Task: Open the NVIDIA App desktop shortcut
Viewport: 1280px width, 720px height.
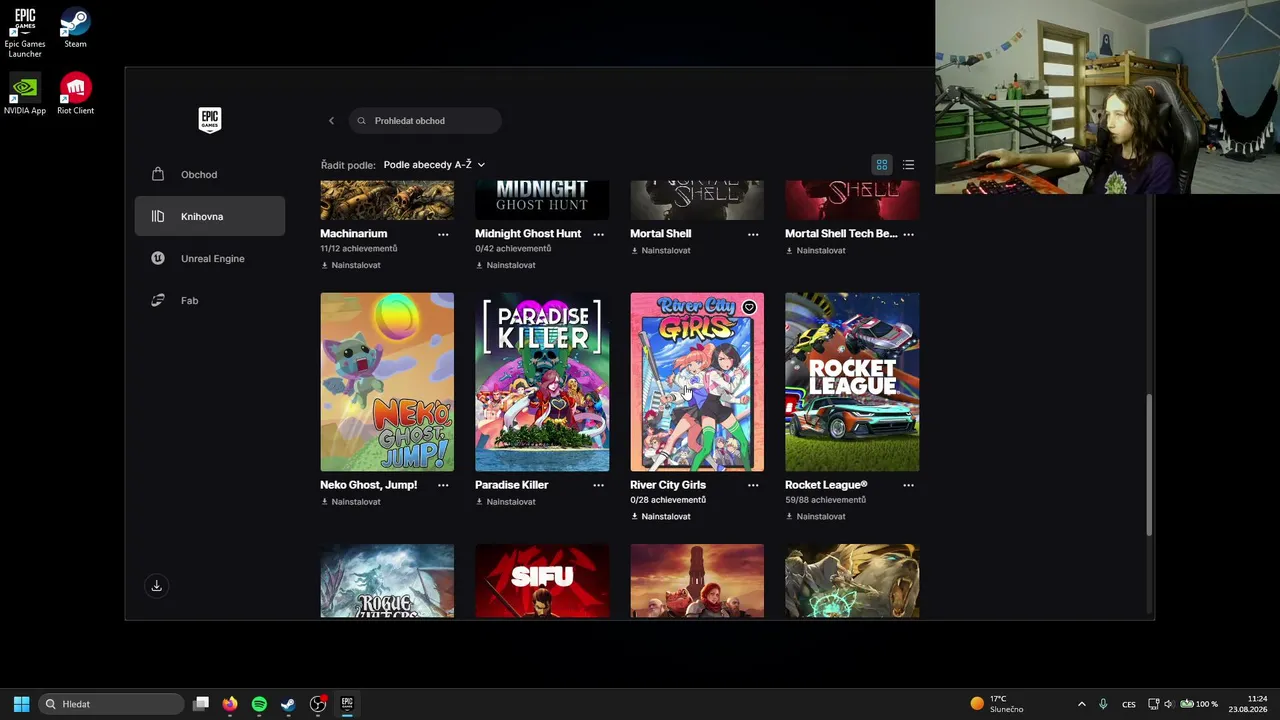Action: tap(25, 94)
